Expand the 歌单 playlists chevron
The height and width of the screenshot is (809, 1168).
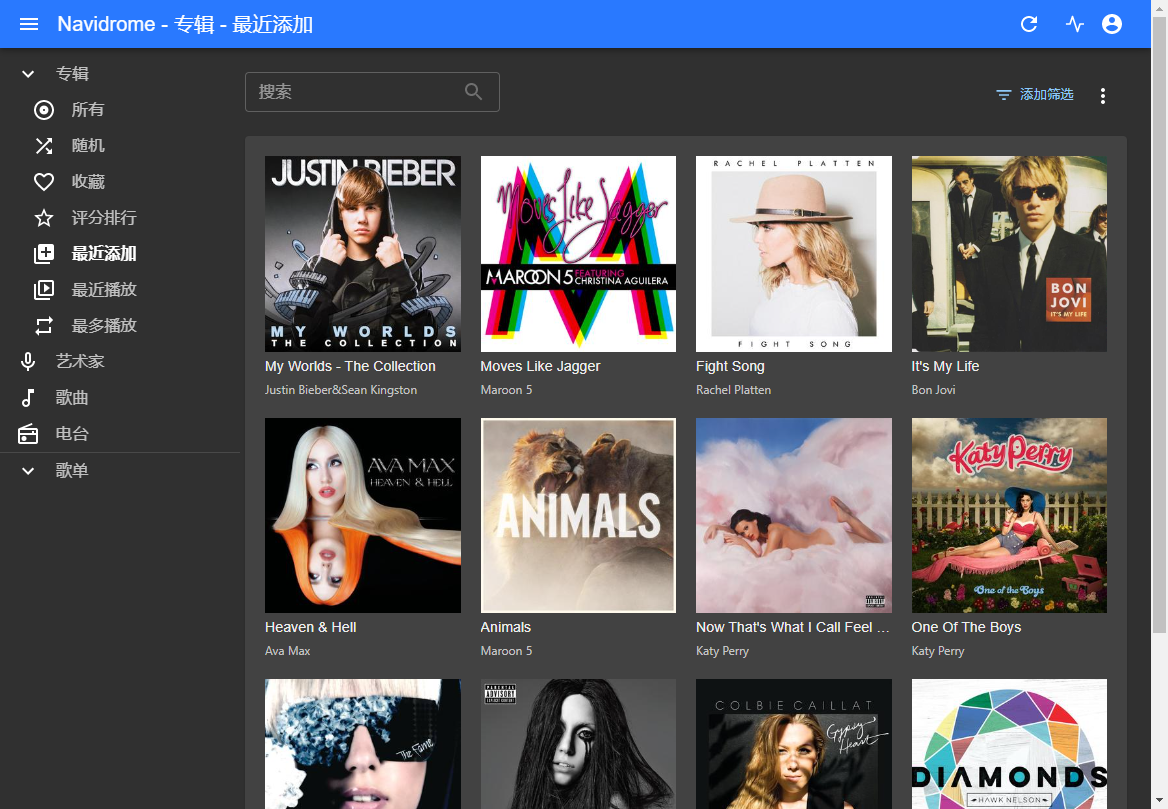[x=28, y=471]
